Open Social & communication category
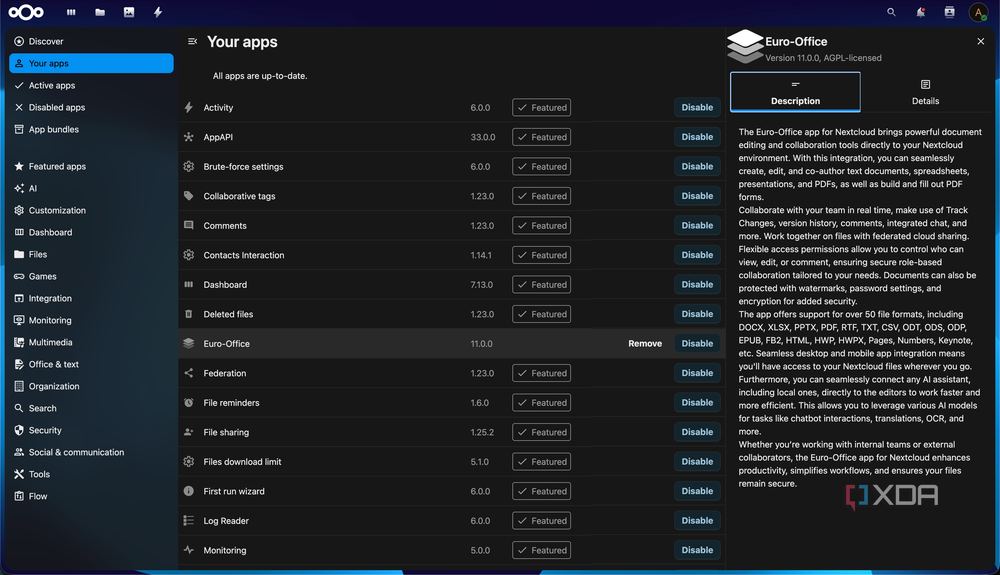Screen dimensions: 1000x575 click(x=91, y=452)
